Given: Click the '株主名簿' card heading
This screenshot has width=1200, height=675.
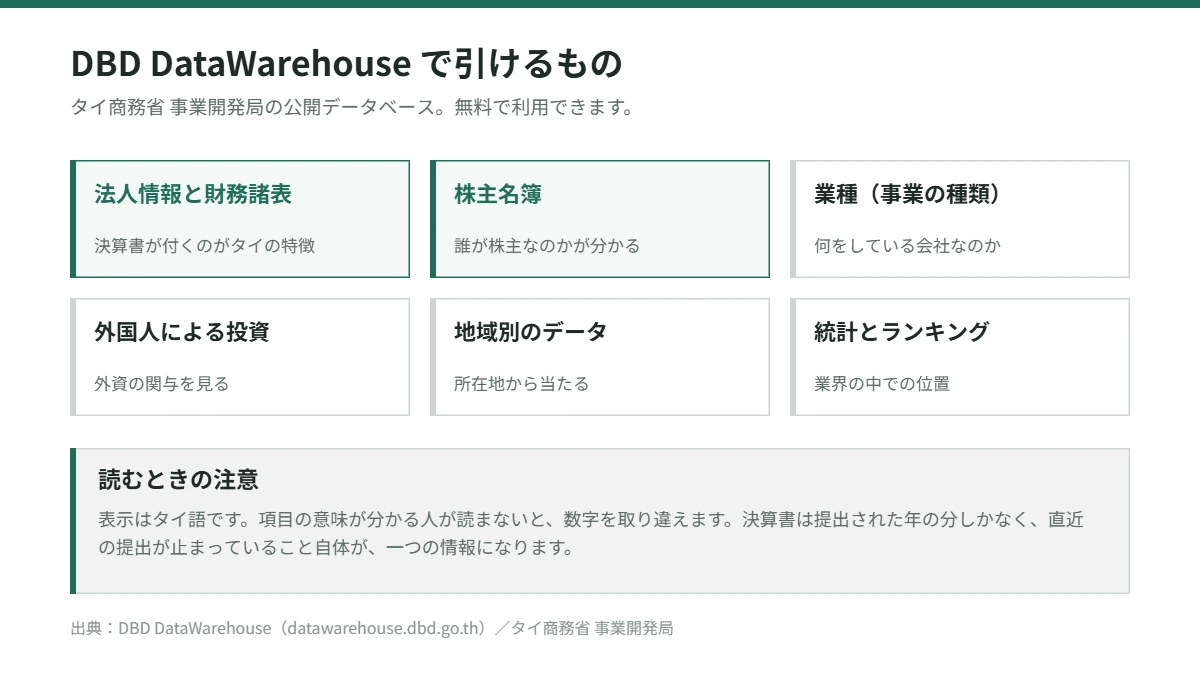Looking at the screenshot, I should [x=498, y=194].
